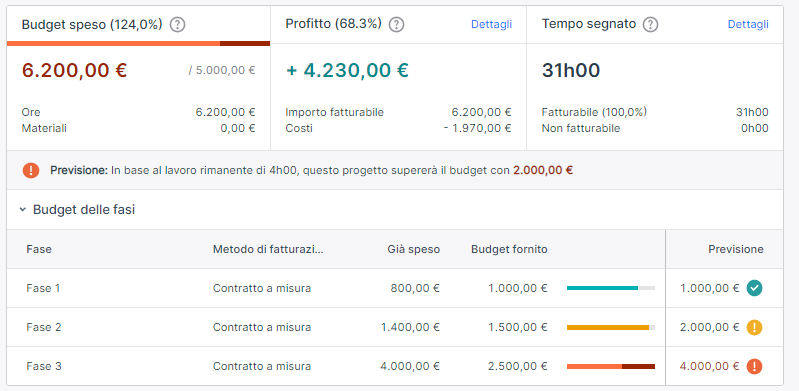Select the Profitto card header
This screenshot has width=799, height=391.
[x=398, y=24]
